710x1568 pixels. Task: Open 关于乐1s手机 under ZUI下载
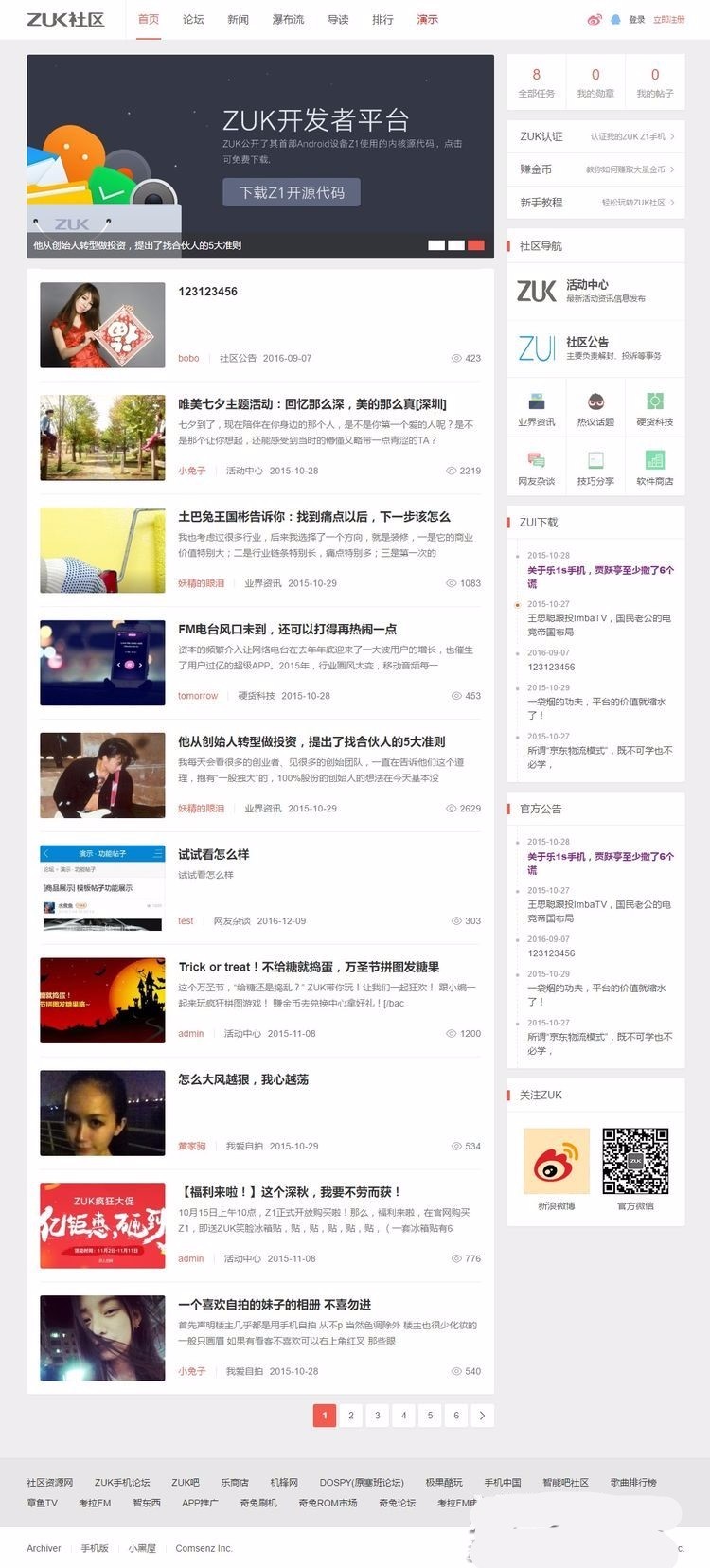(600, 577)
